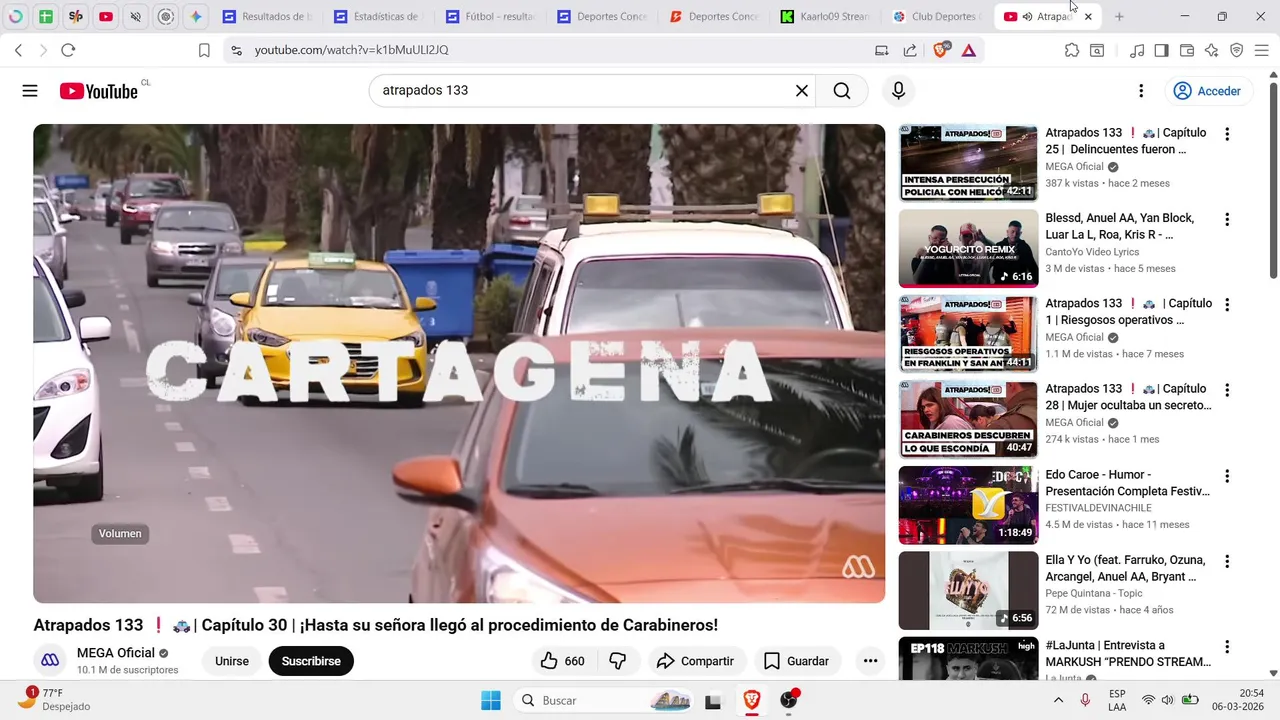Open more actions below the video

(871, 661)
